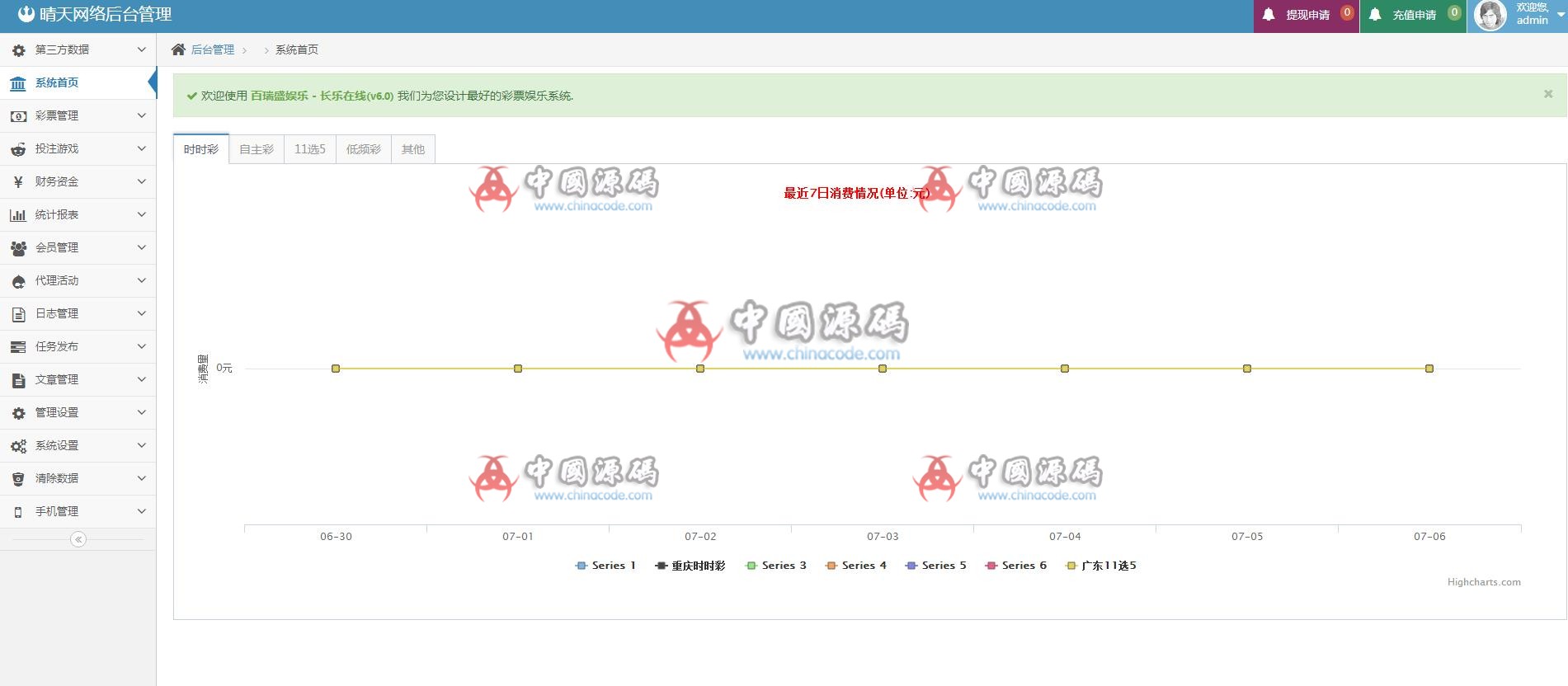
Task: Click the home icon in breadcrumb
Action: click(x=178, y=49)
